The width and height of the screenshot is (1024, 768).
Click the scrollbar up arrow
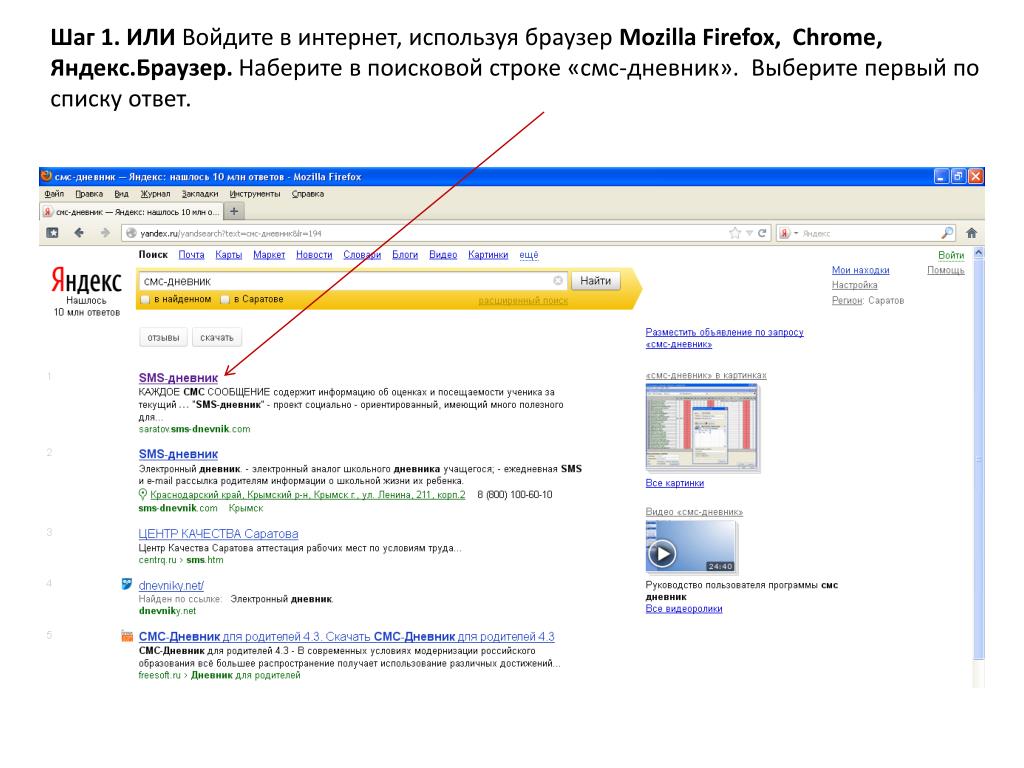click(978, 252)
